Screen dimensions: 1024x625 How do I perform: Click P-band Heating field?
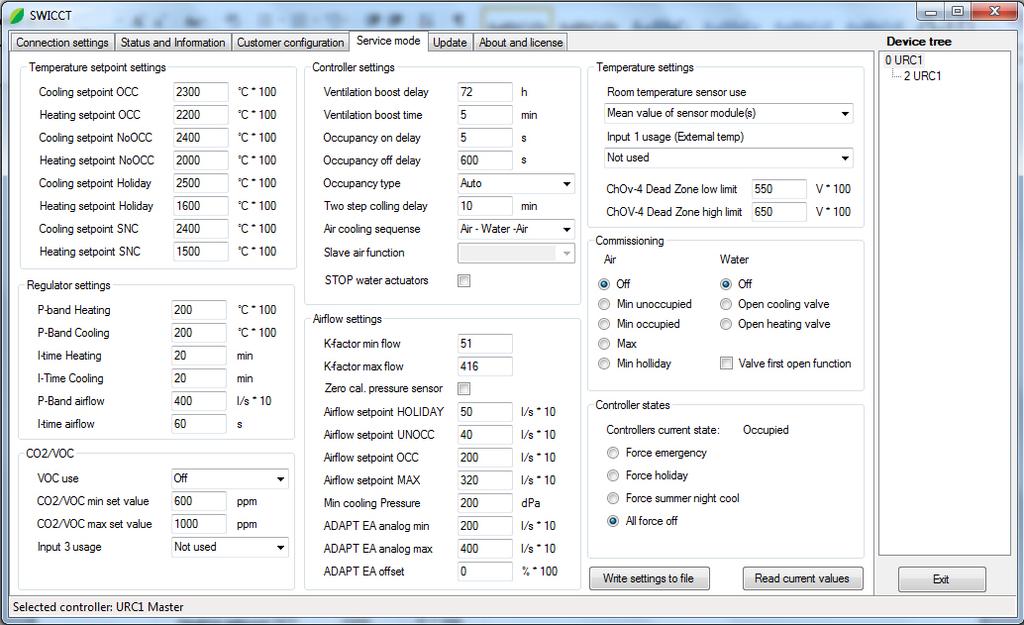point(199,310)
